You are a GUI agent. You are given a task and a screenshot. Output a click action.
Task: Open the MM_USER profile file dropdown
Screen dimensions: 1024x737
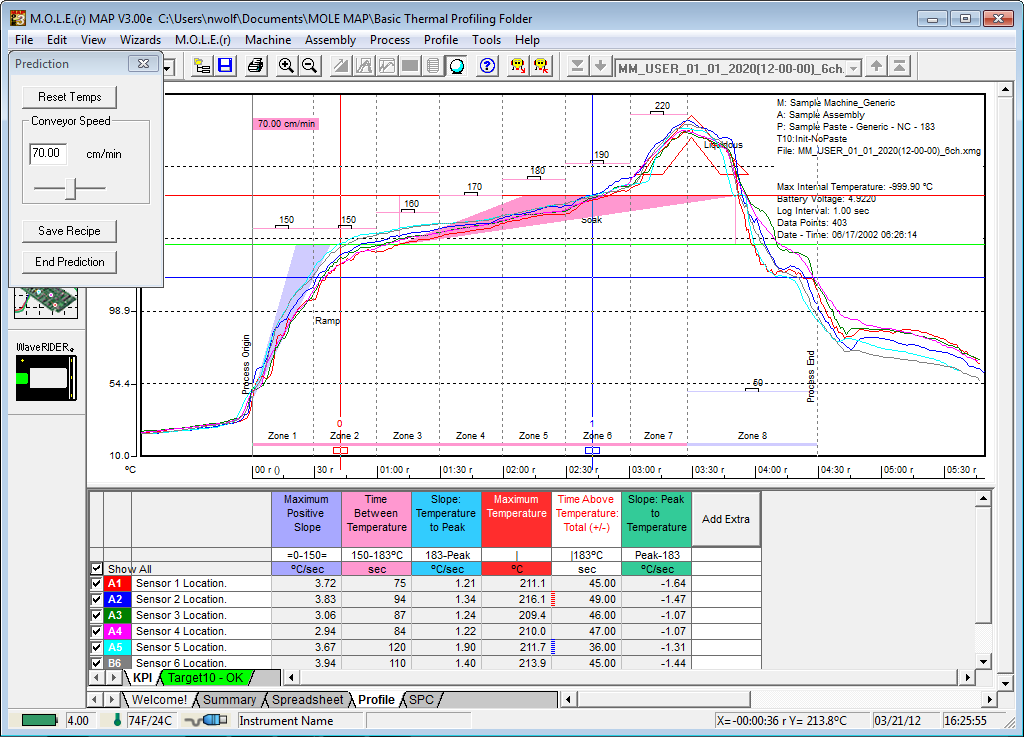[854, 68]
